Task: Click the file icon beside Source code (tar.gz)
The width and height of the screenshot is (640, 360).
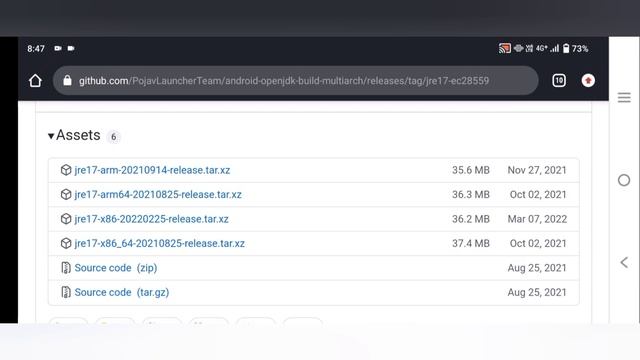Action: click(66, 292)
